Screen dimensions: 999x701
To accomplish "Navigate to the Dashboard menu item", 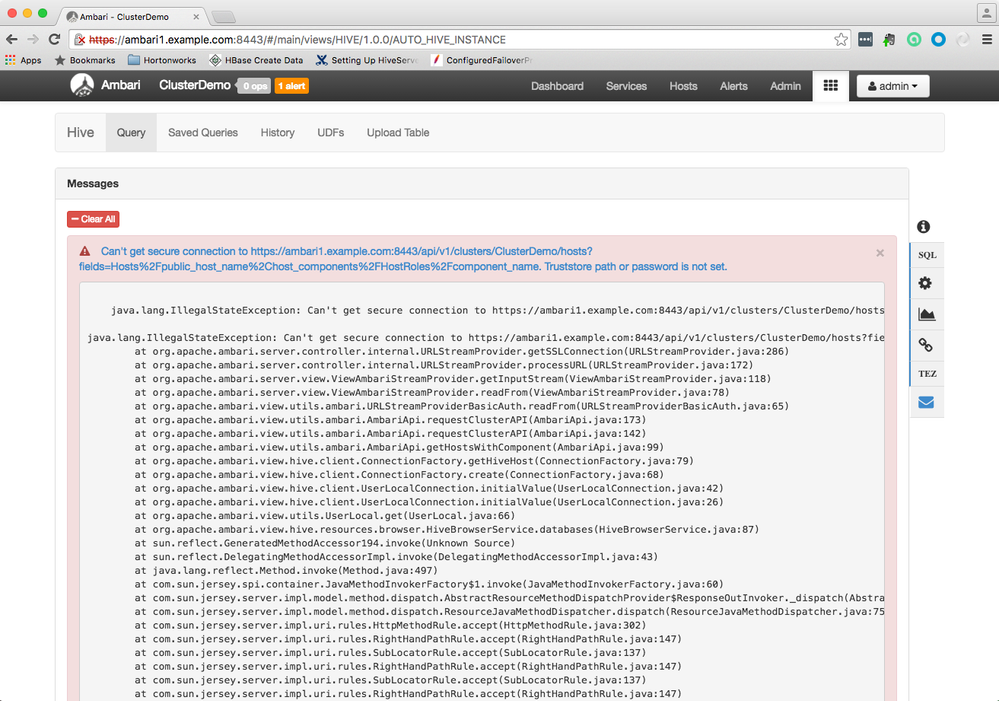I will click(x=557, y=86).
